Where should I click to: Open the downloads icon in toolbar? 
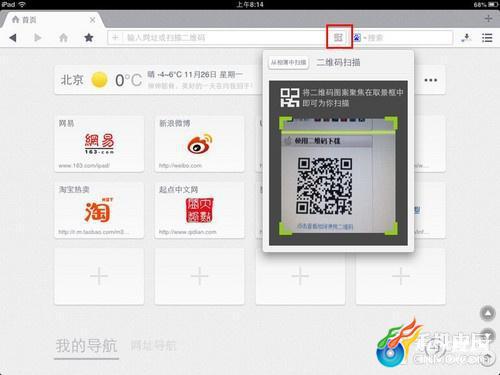[x=466, y=38]
